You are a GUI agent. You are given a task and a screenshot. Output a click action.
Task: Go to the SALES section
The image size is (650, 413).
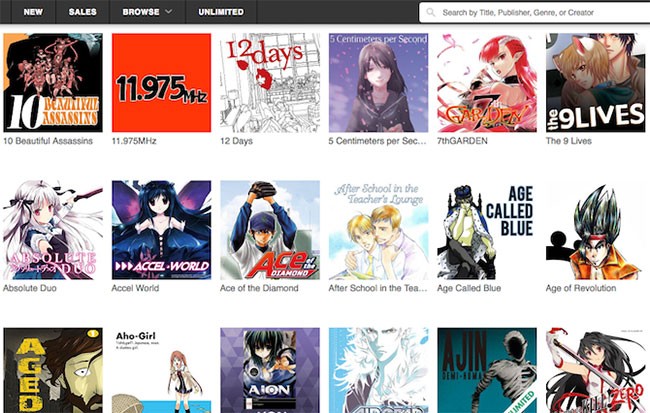tap(83, 12)
